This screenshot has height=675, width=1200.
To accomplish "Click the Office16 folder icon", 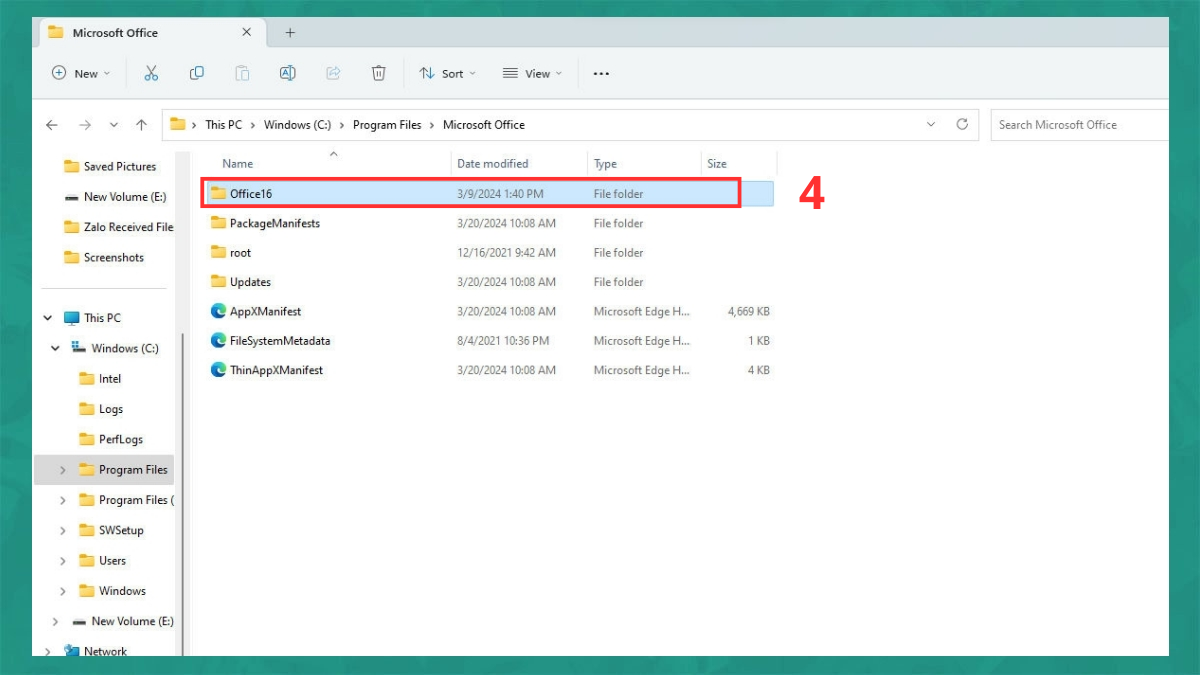I will [x=218, y=193].
